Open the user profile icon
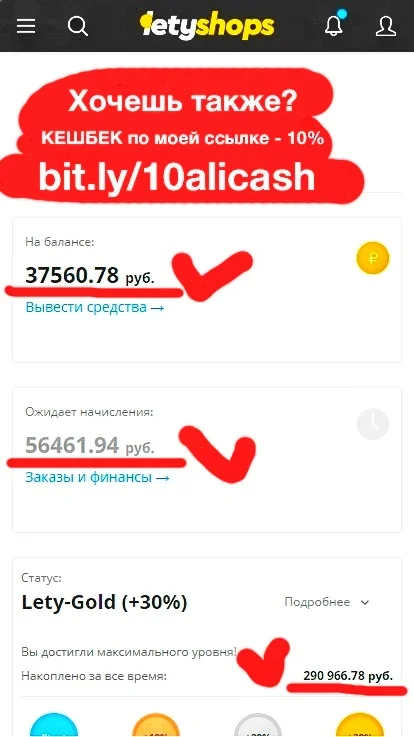 tap(386, 26)
